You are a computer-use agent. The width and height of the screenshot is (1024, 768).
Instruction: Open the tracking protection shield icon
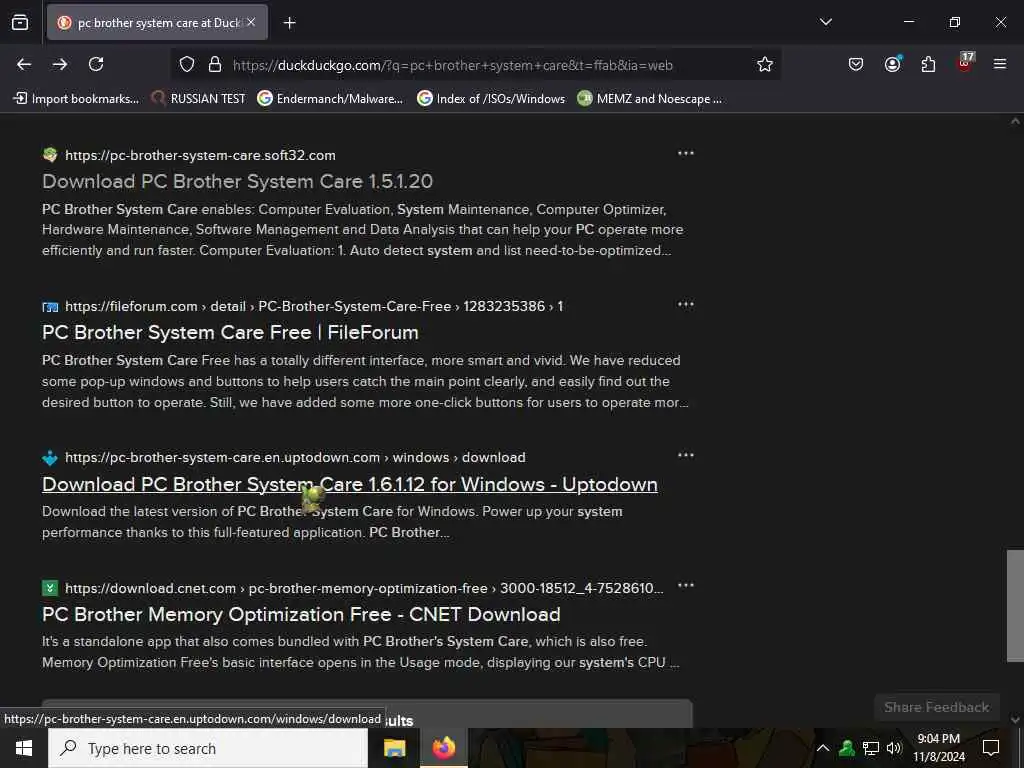point(187,65)
